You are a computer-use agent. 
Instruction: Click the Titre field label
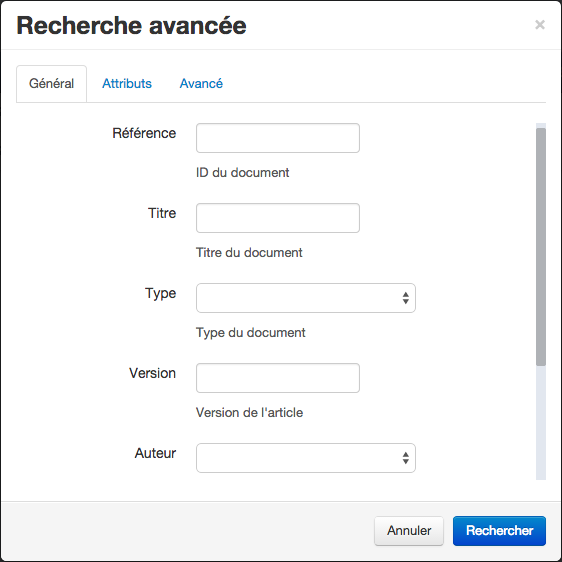162,213
